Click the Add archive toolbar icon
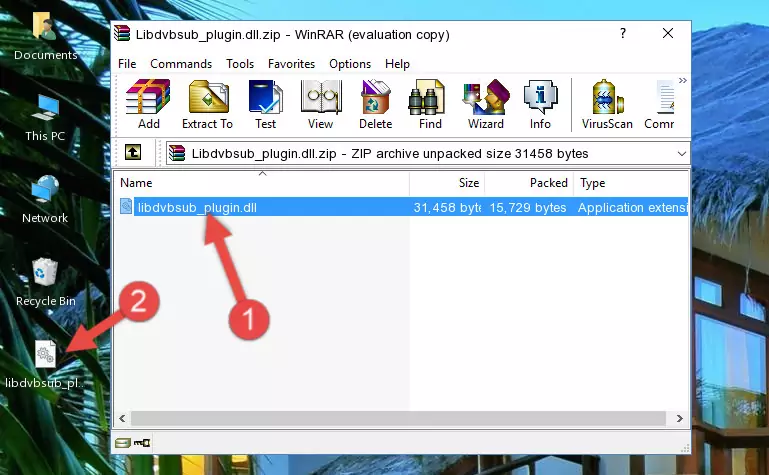This screenshot has height=475, width=769. (x=148, y=104)
